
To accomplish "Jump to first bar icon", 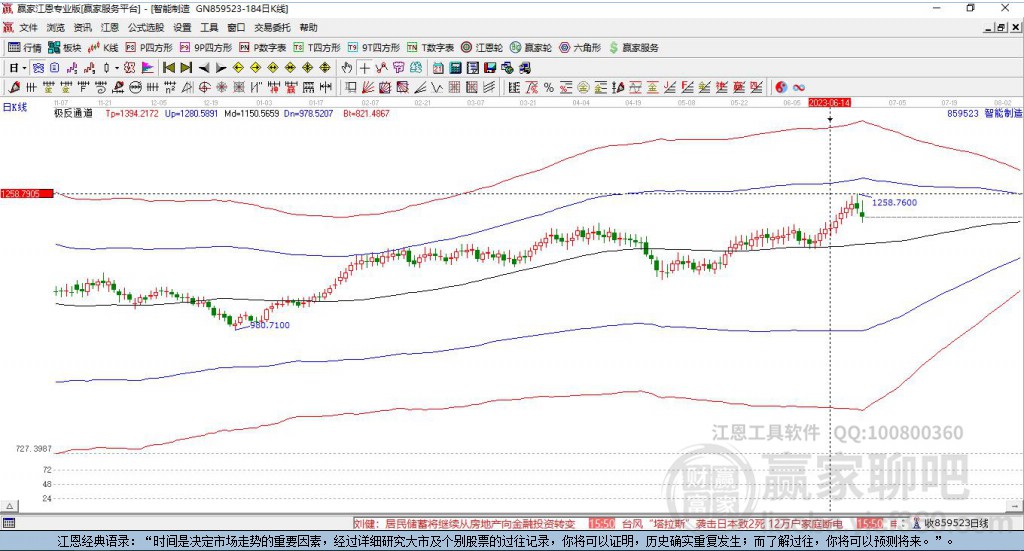I will coord(168,68).
